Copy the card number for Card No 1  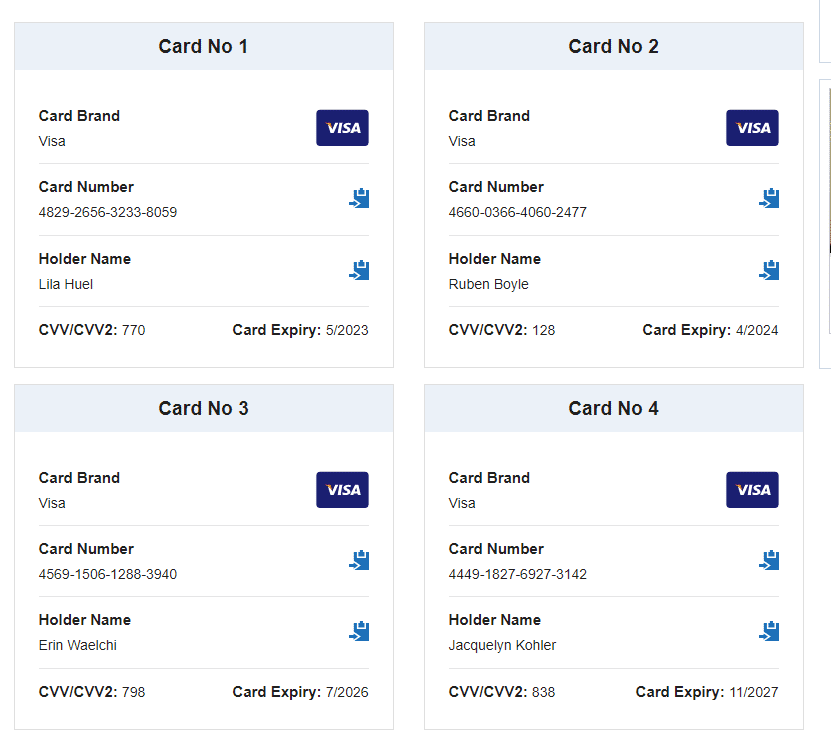point(359,198)
